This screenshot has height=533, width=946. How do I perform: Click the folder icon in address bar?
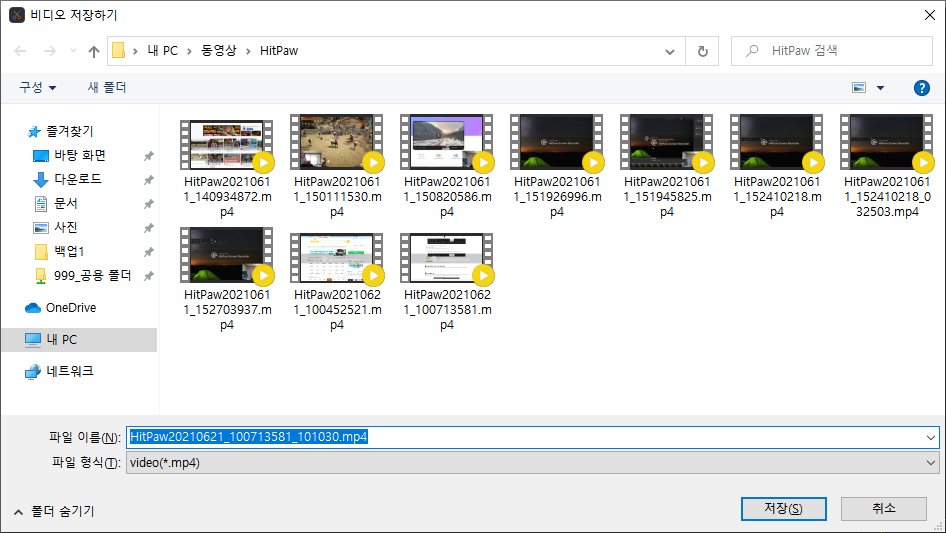(x=119, y=51)
